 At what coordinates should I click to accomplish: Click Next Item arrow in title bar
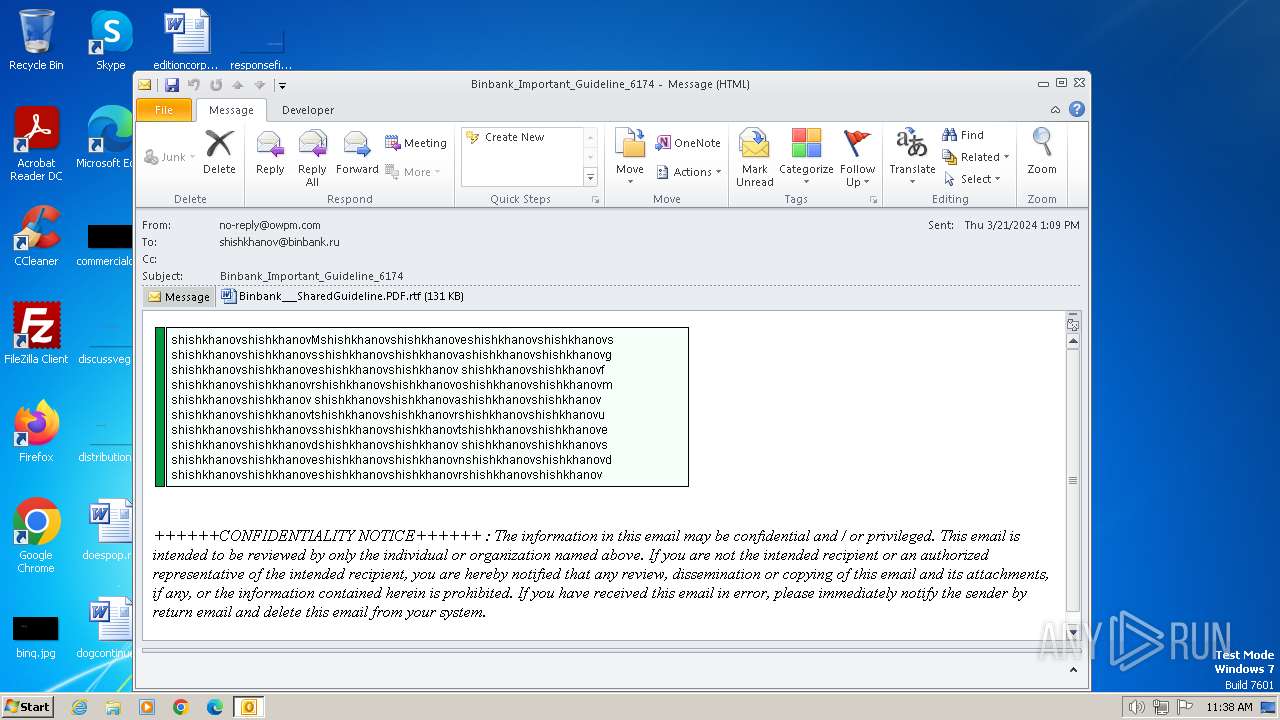pos(259,85)
